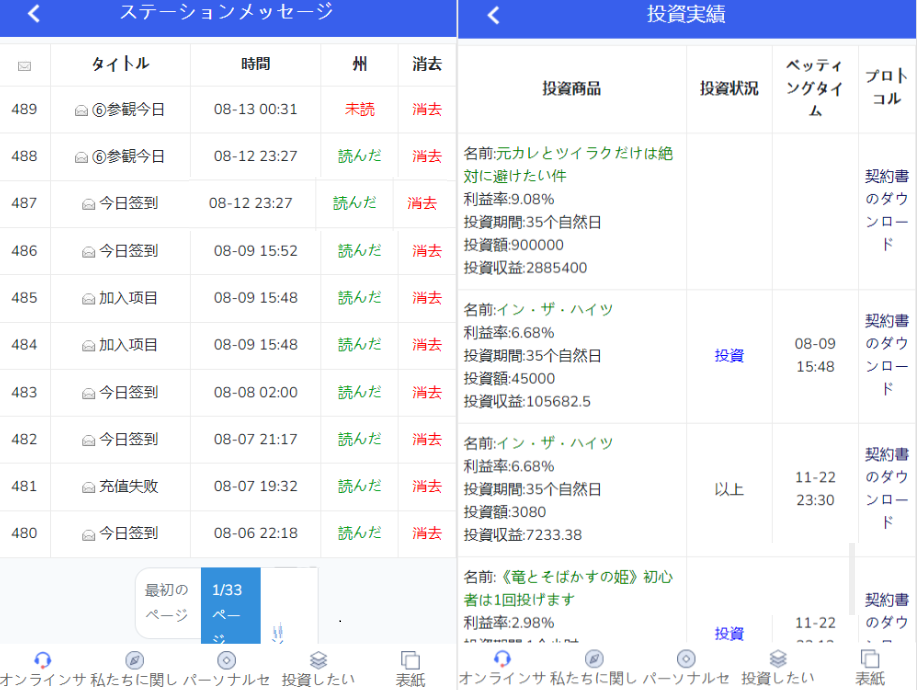Open personal center icon in left panel

226,660
